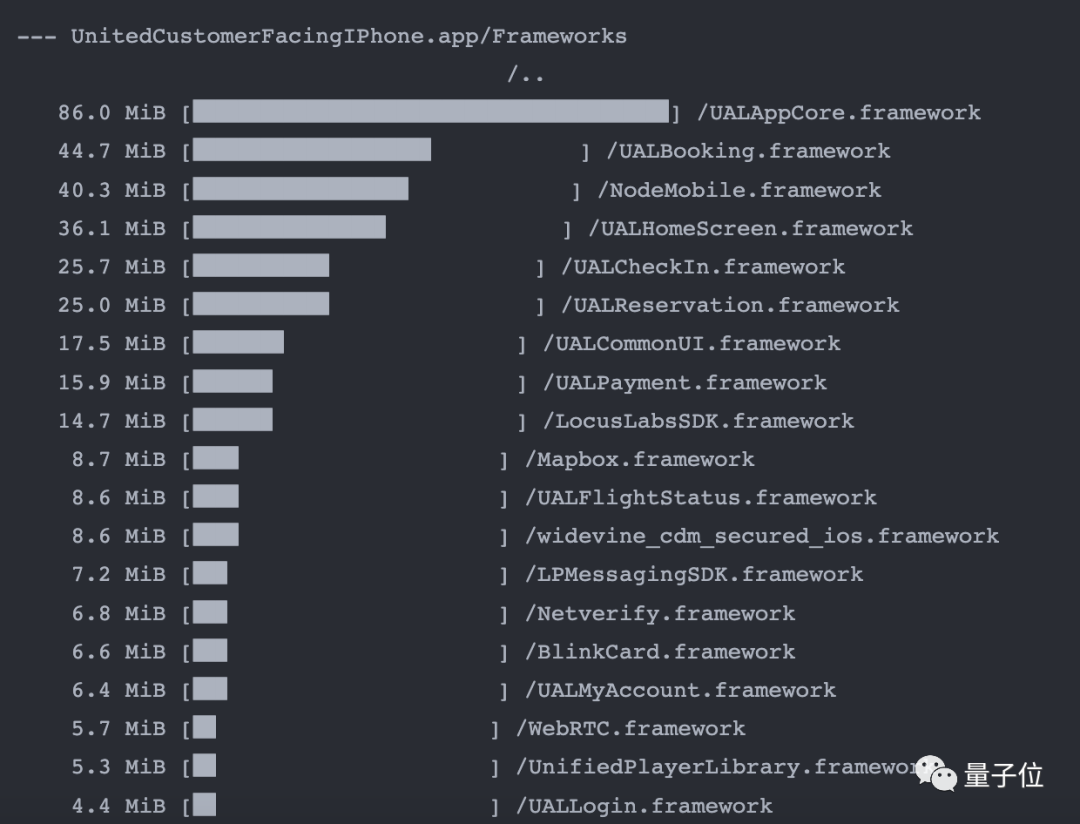This screenshot has width=1080, height=824.
Task: Click the UALCheckIn.framework item
Action: click(x=703, y=267)
